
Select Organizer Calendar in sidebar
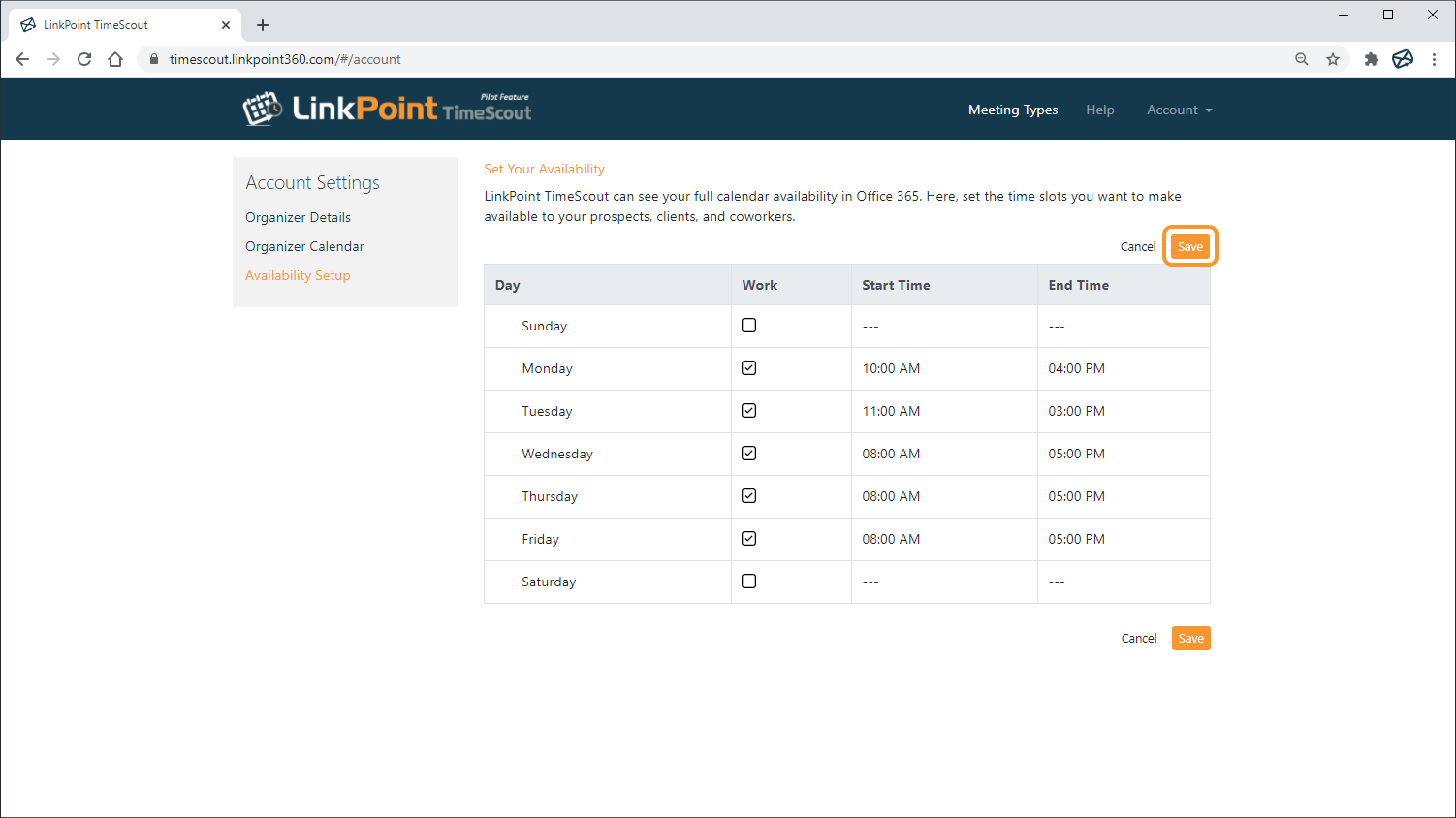click(304, 246)
